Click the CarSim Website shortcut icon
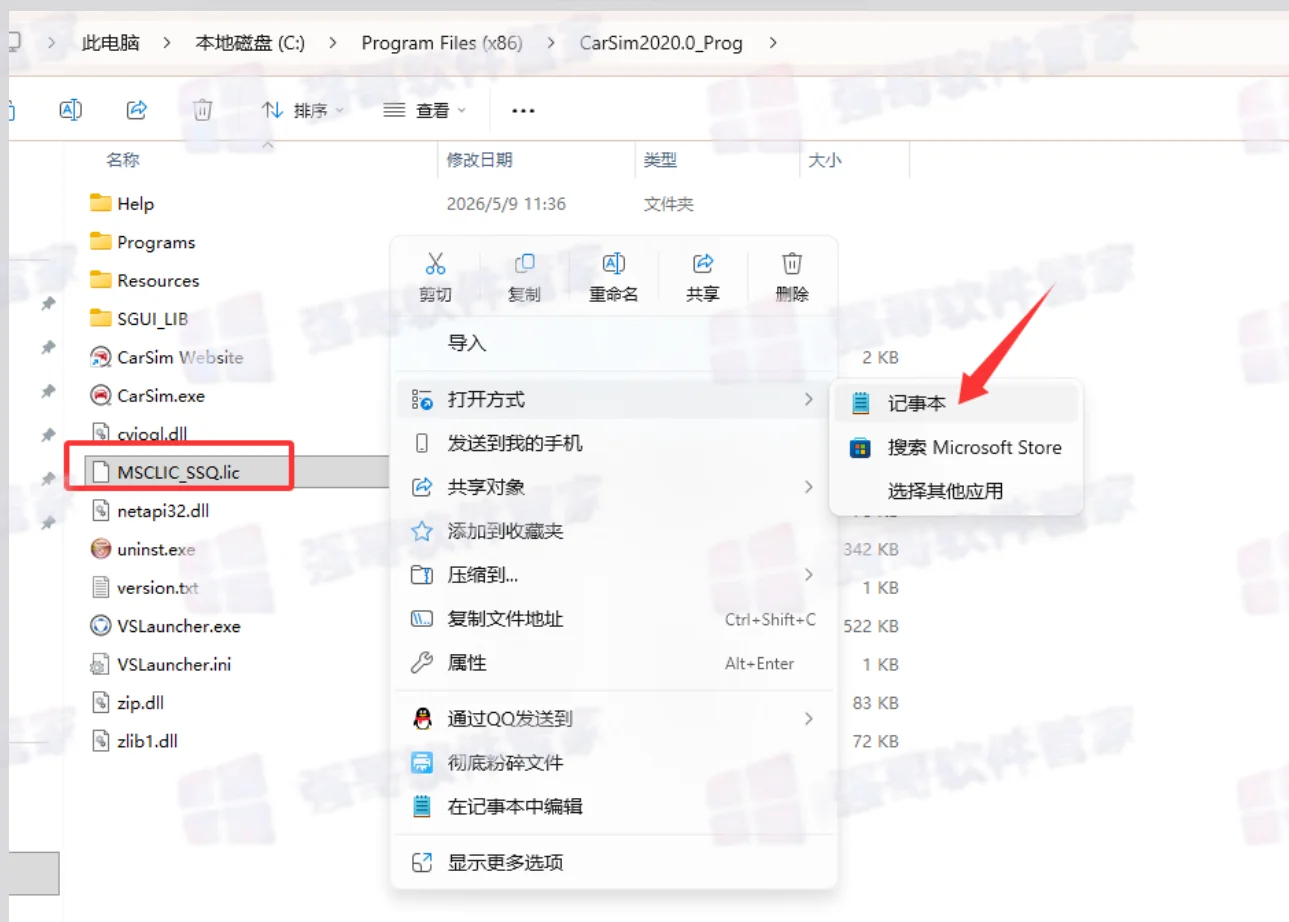1289x922 pixels. [x=100, y=357]
